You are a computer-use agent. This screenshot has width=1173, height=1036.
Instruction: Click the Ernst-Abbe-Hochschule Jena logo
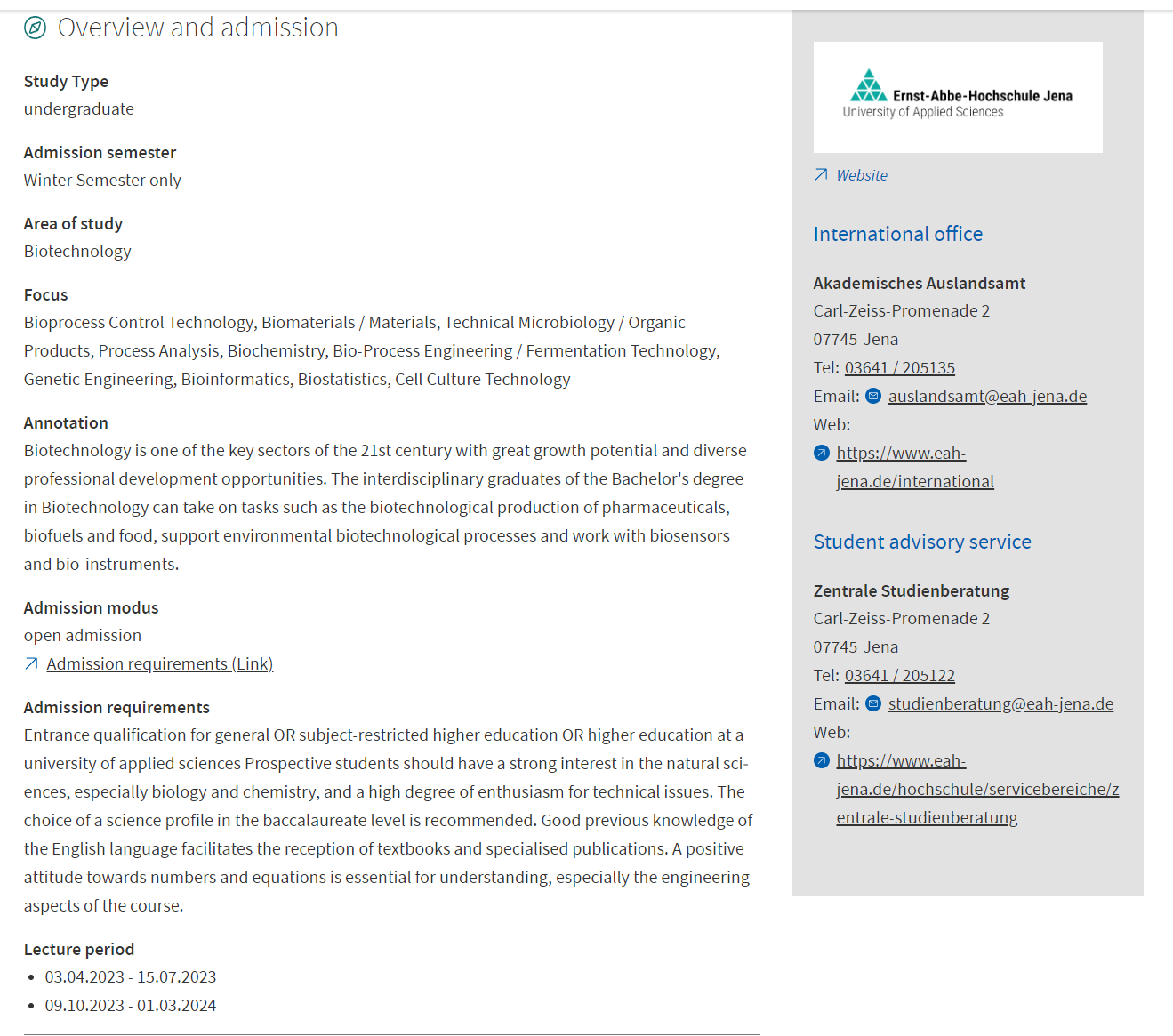(958, 97)
